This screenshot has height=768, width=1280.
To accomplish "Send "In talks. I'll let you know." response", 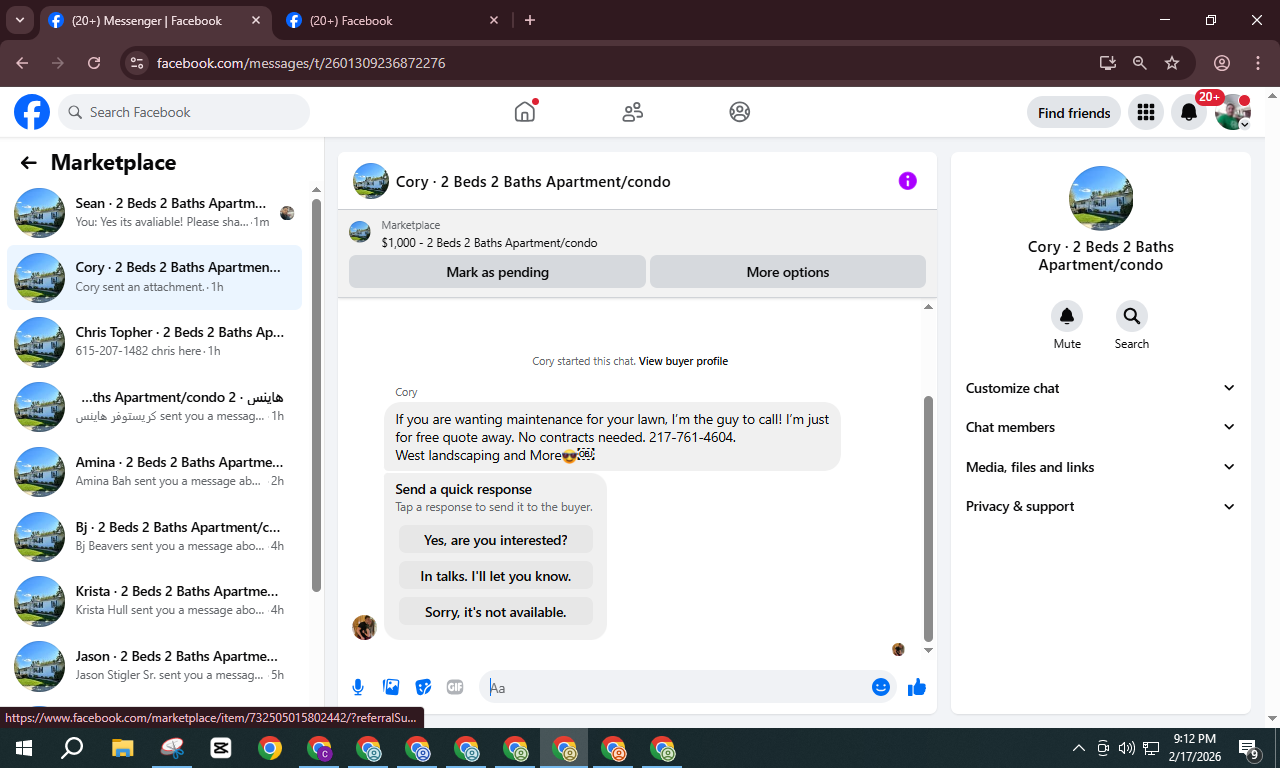I will pos(496,576).
